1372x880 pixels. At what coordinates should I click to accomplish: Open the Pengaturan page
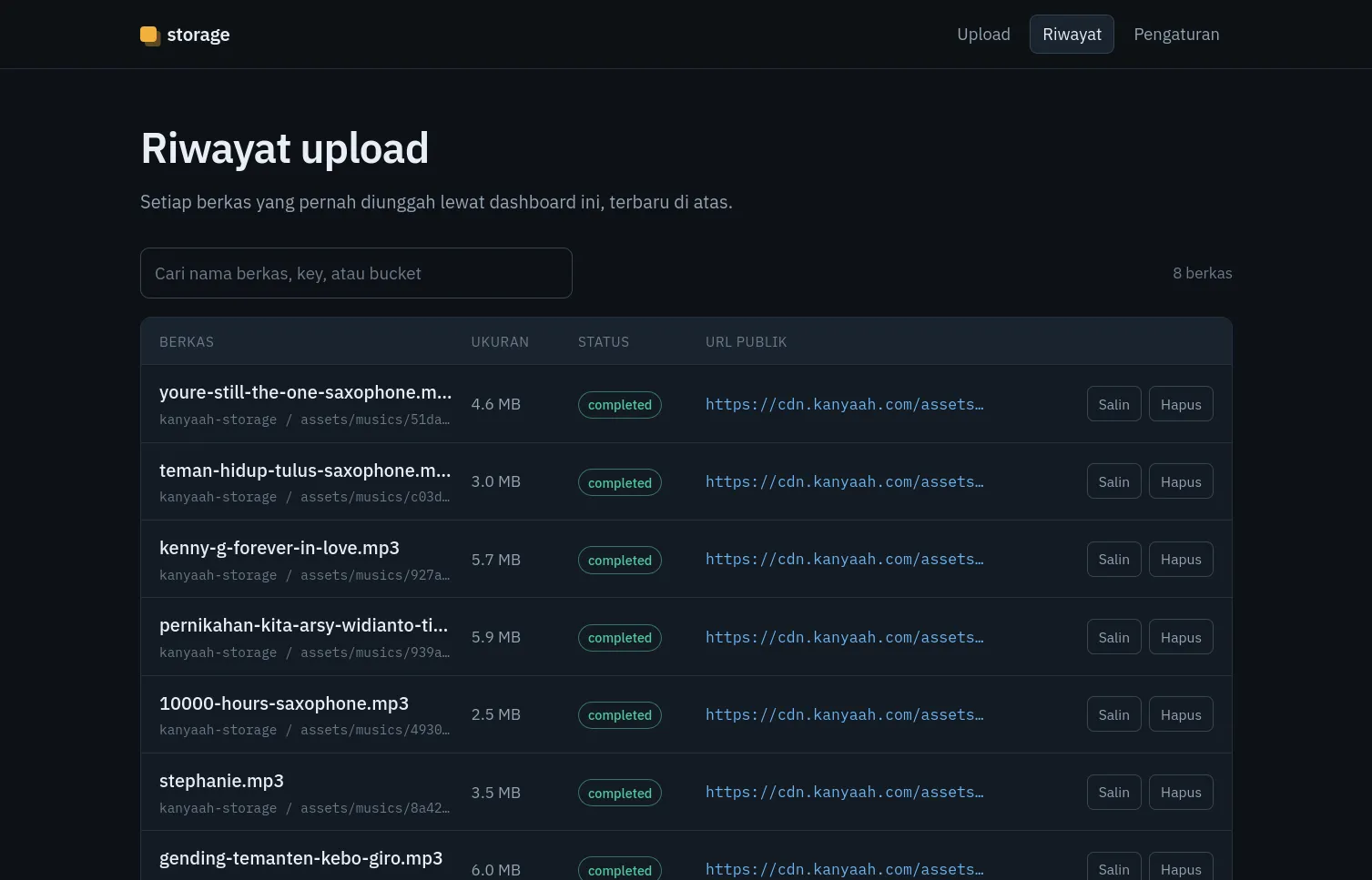coord(1176,35)
